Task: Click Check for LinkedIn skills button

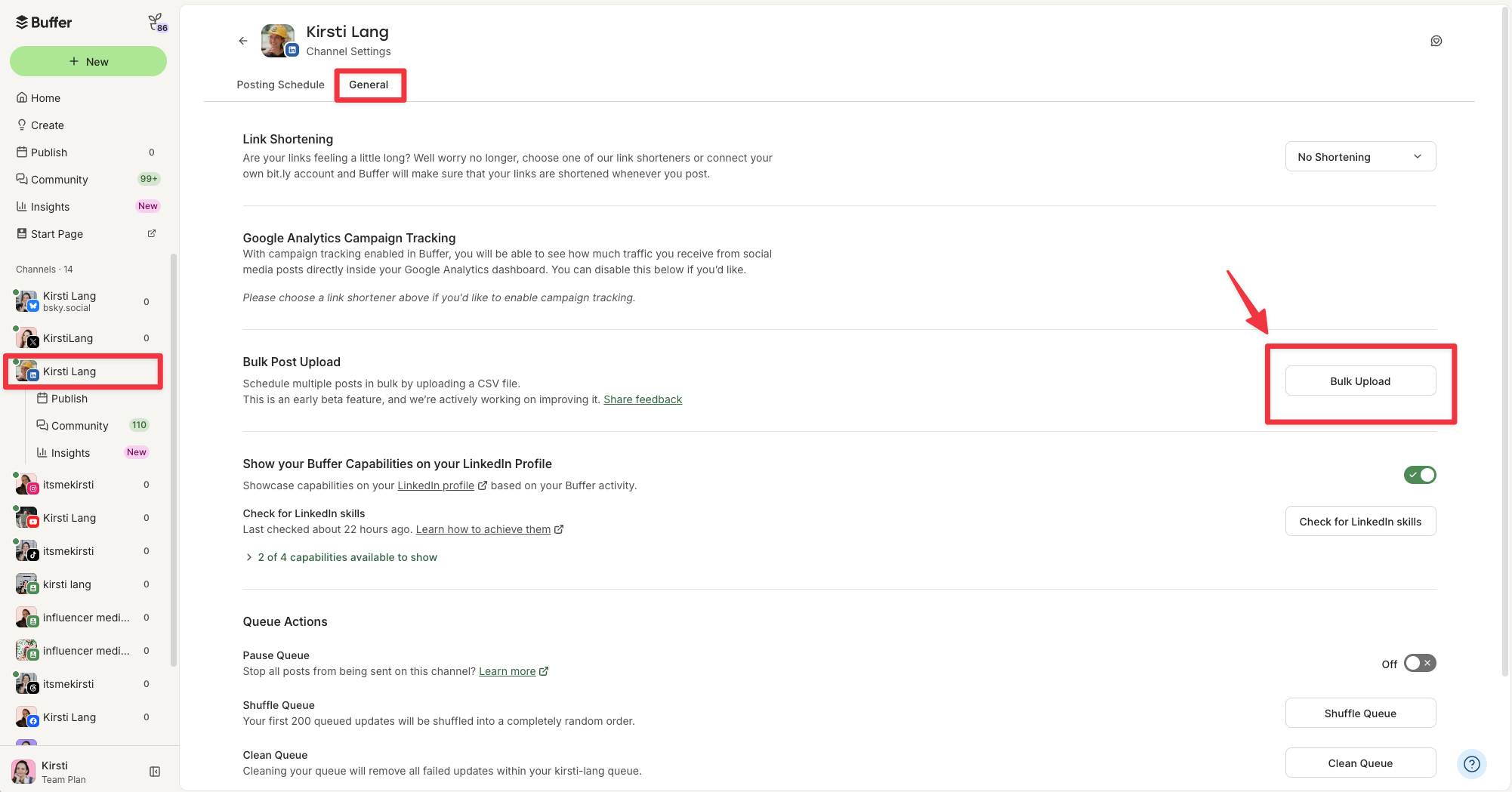Action: (1360, 522)
